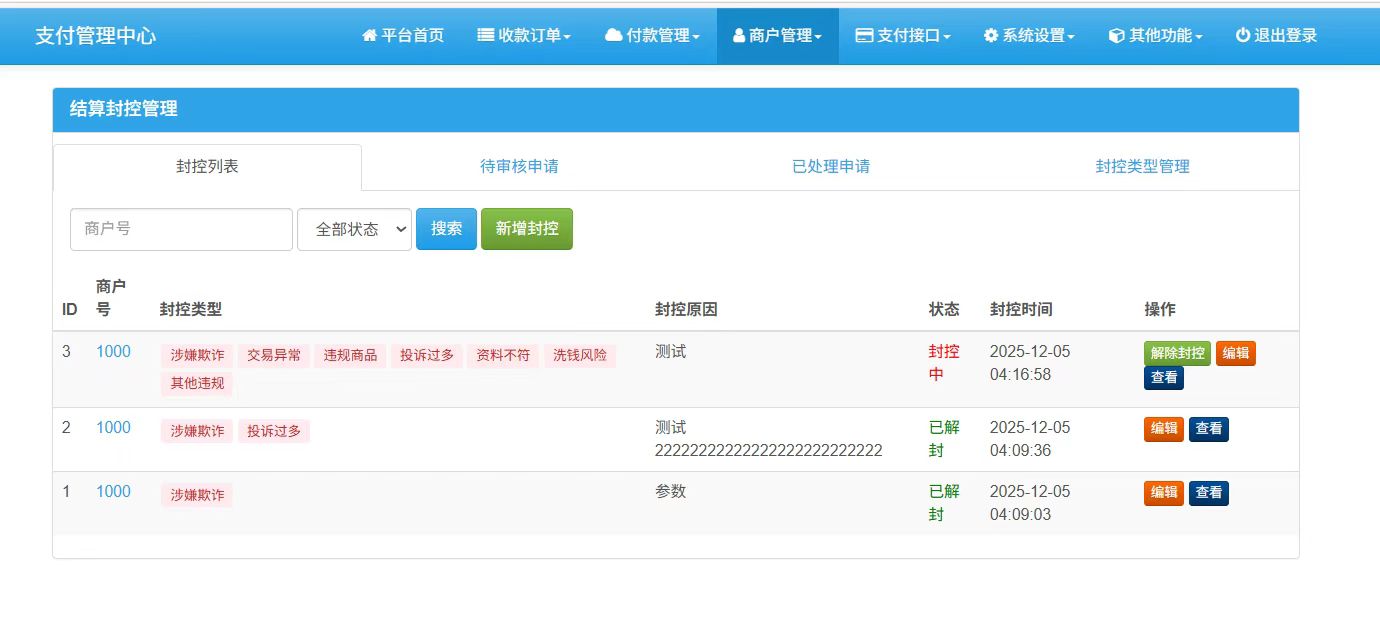Click the green 新增封控 button

[526, 229]
